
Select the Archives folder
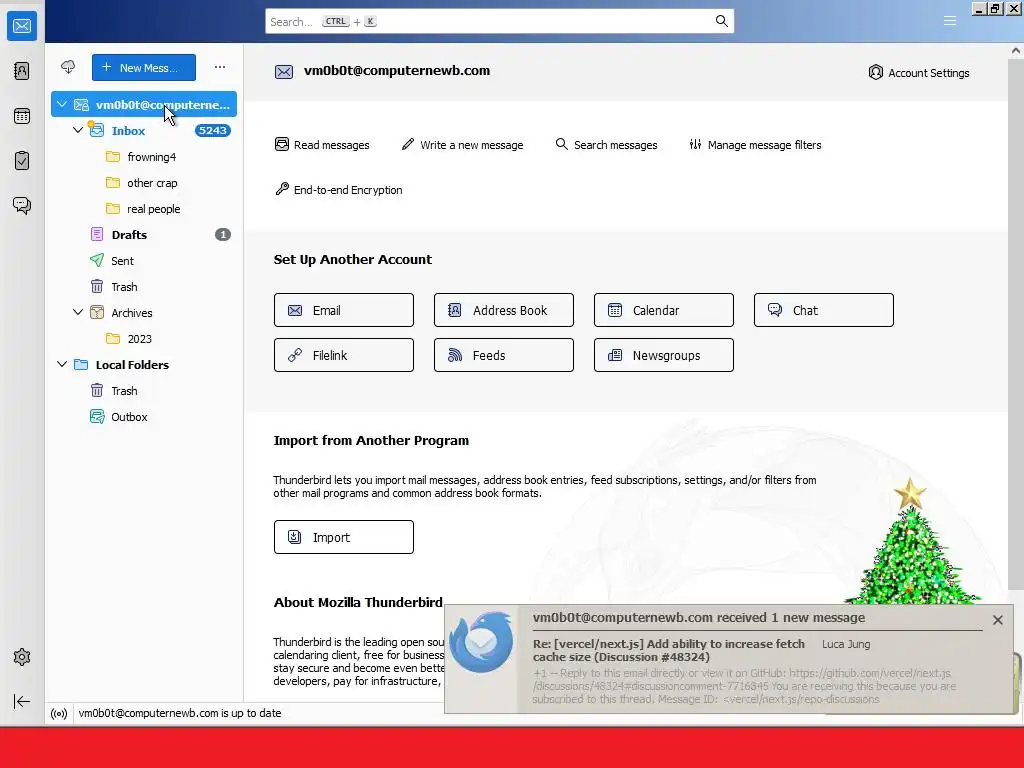(x=144, y=313)
